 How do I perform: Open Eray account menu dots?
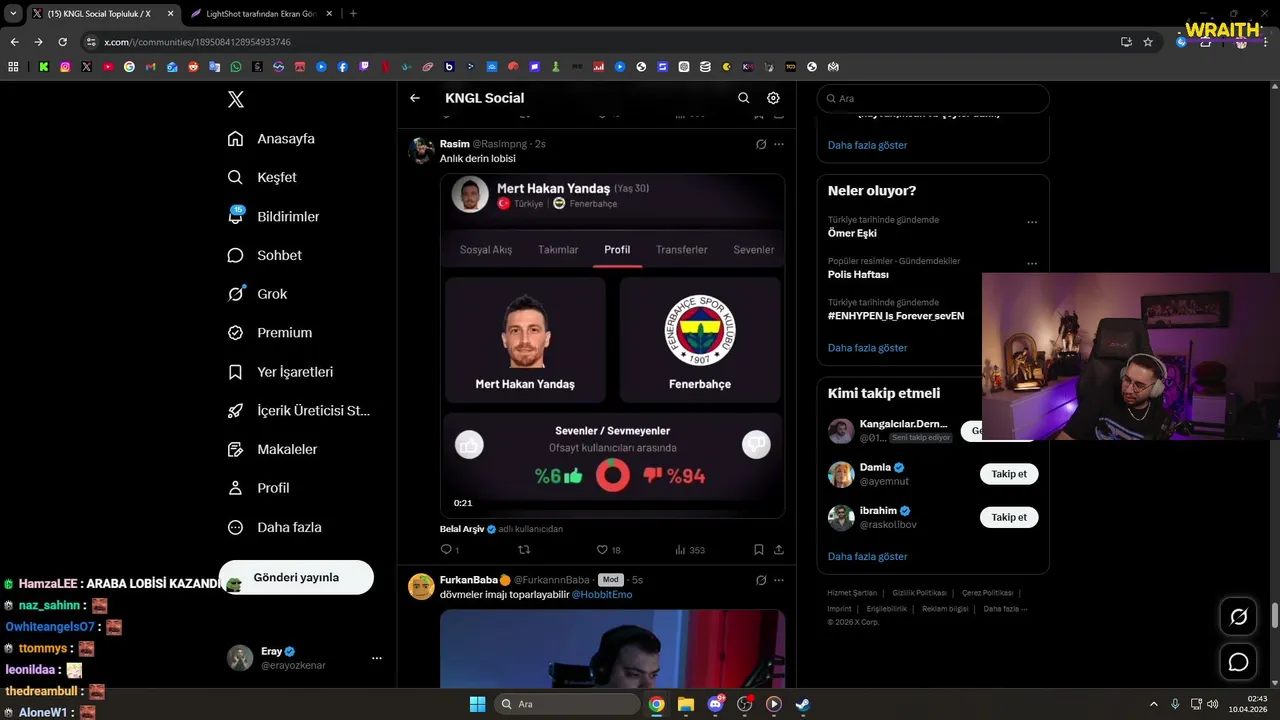pos(377,658)
